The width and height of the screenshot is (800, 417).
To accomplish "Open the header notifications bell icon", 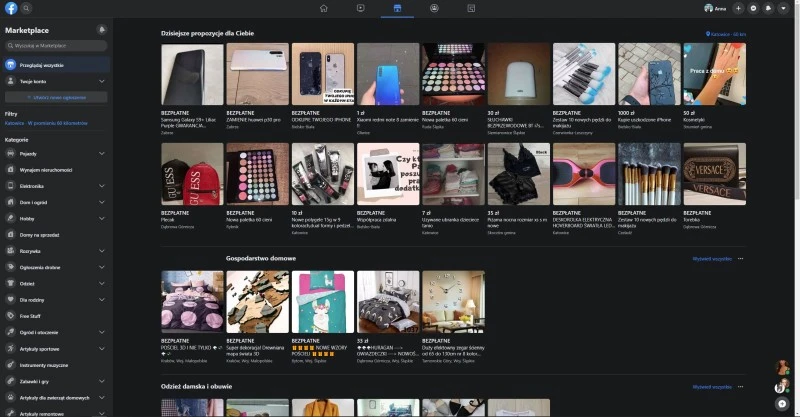I will click(768, 8).
